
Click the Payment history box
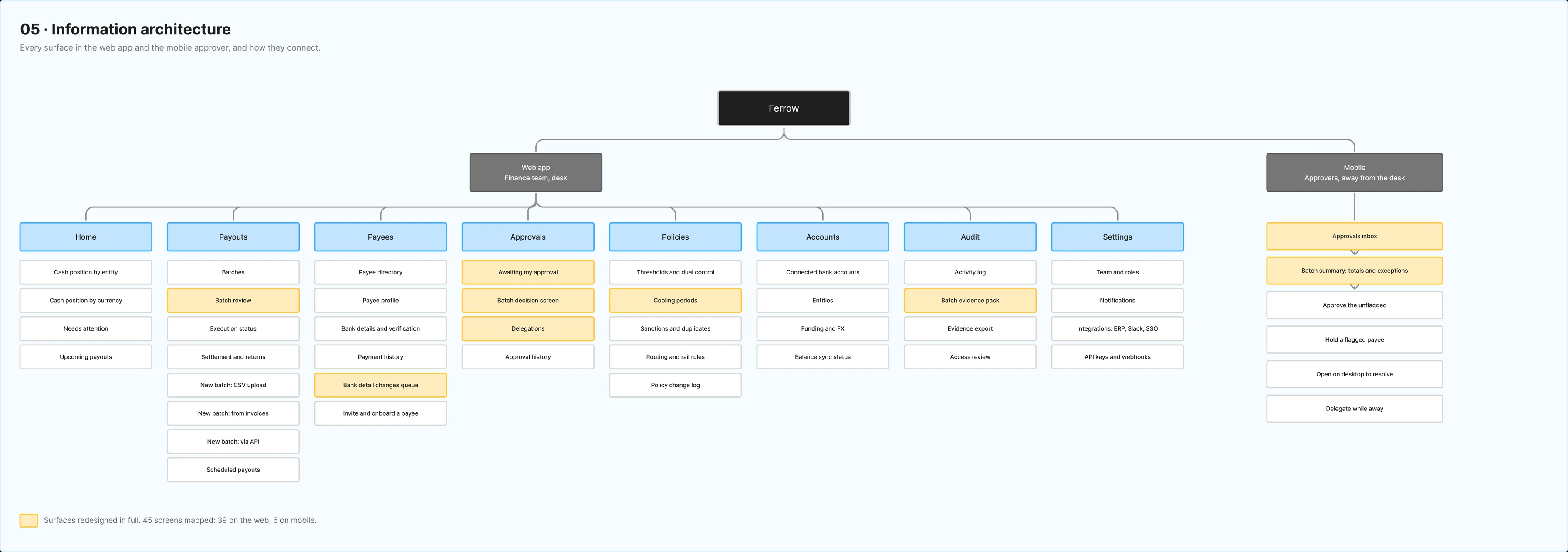(x=380, y=357)
